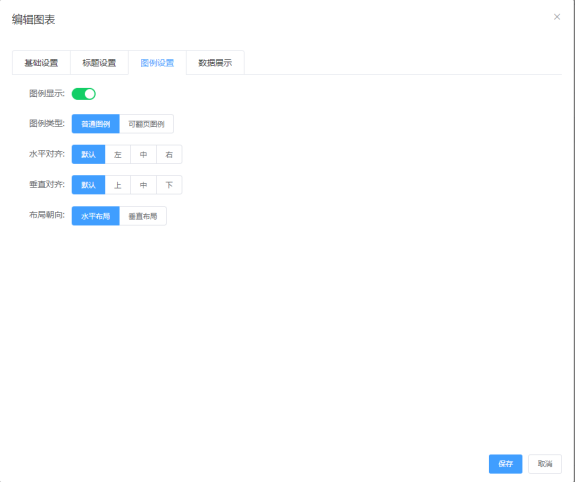576x482 pixels.
Task: Set vertical alignment to 中
Action: pos(144,185)
